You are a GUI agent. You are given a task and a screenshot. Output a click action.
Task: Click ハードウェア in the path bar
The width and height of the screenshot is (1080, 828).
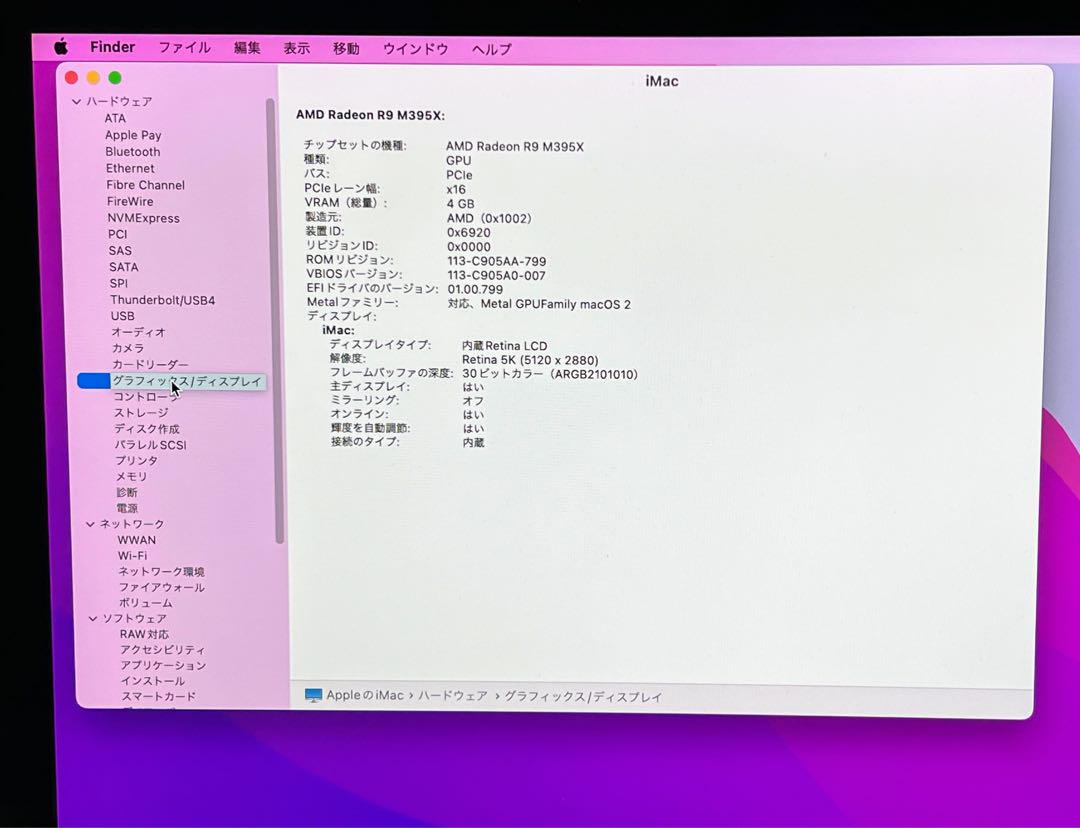pyautogui.click(x=453, y=696)
